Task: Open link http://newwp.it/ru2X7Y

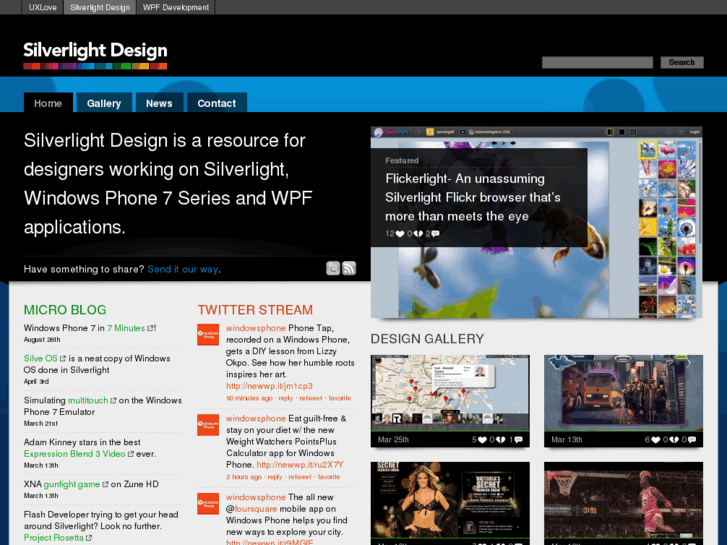Action: [300, 465]
